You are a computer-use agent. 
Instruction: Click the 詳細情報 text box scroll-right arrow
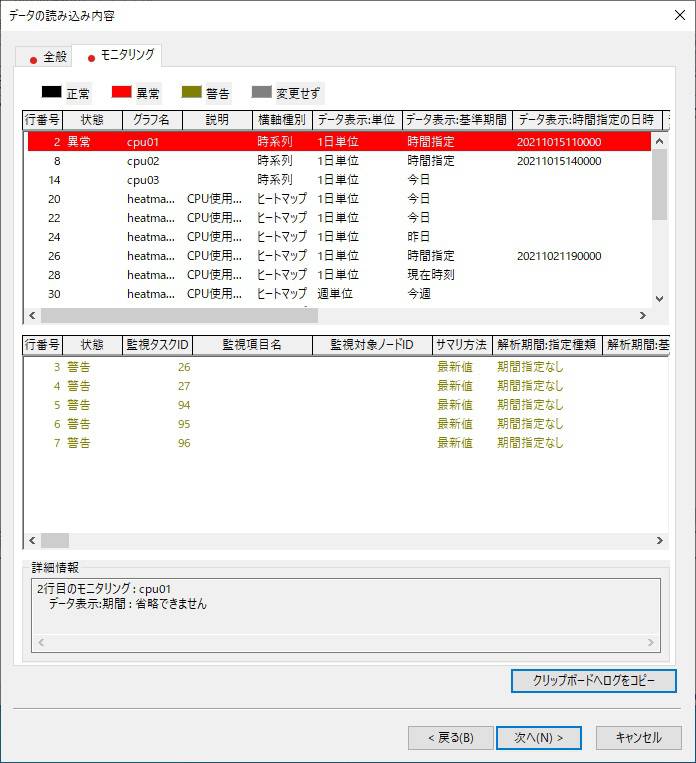click(x=651, y=643)
